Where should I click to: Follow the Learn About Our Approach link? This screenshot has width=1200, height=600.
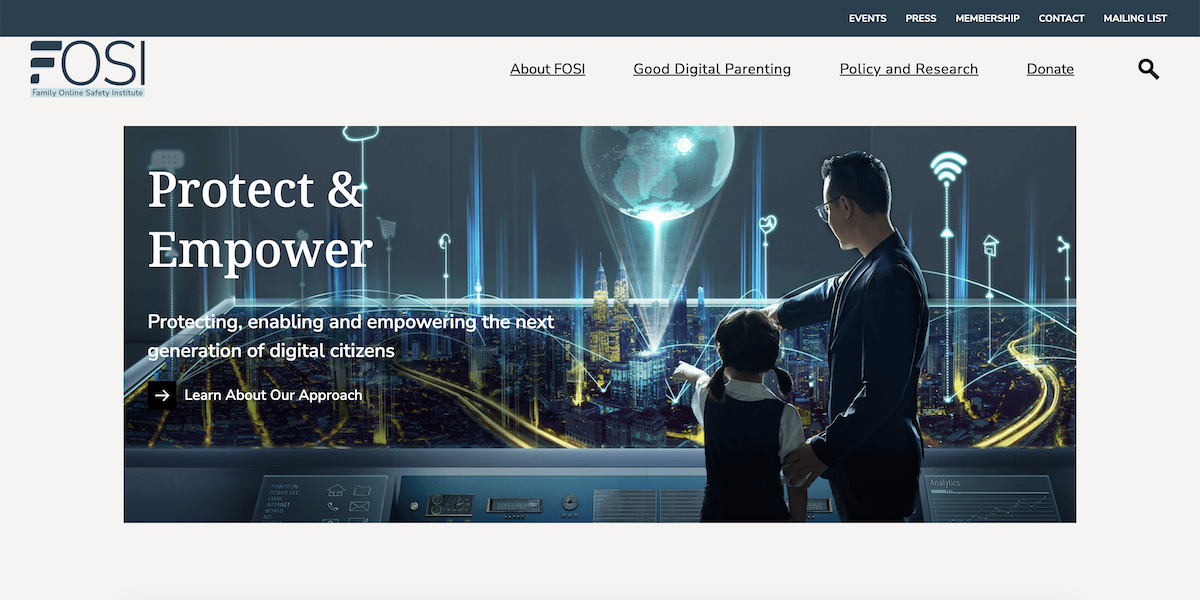[x=272, y=395]
